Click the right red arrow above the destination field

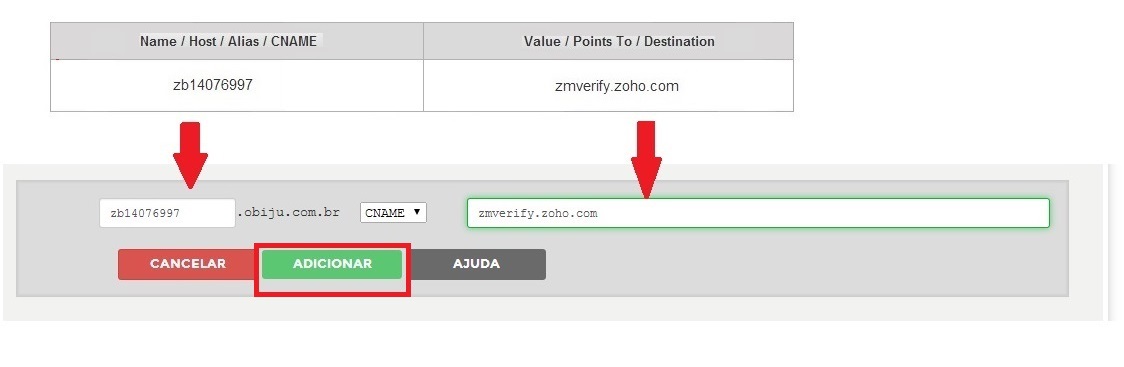point(646,159)
